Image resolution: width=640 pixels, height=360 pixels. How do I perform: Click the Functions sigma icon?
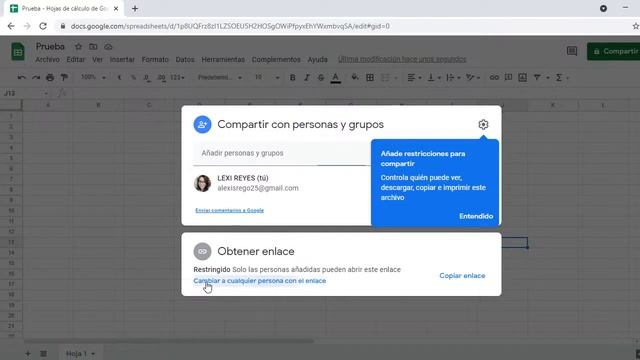point(559,78)
